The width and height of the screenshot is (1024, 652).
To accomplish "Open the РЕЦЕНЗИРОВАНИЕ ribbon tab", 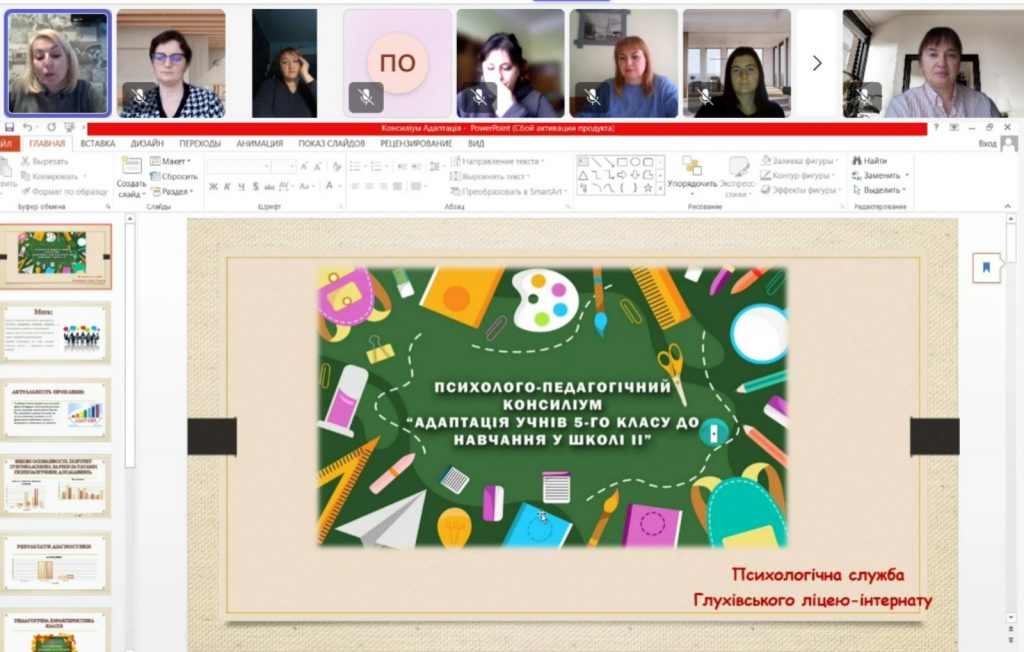I will 417,143.
